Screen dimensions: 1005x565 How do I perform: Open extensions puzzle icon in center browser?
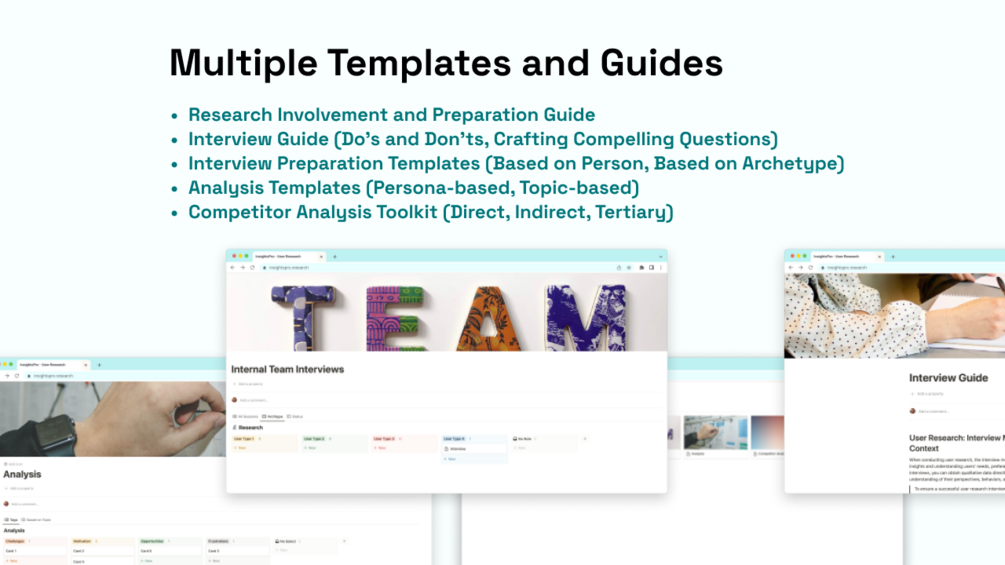coord(642,268)
